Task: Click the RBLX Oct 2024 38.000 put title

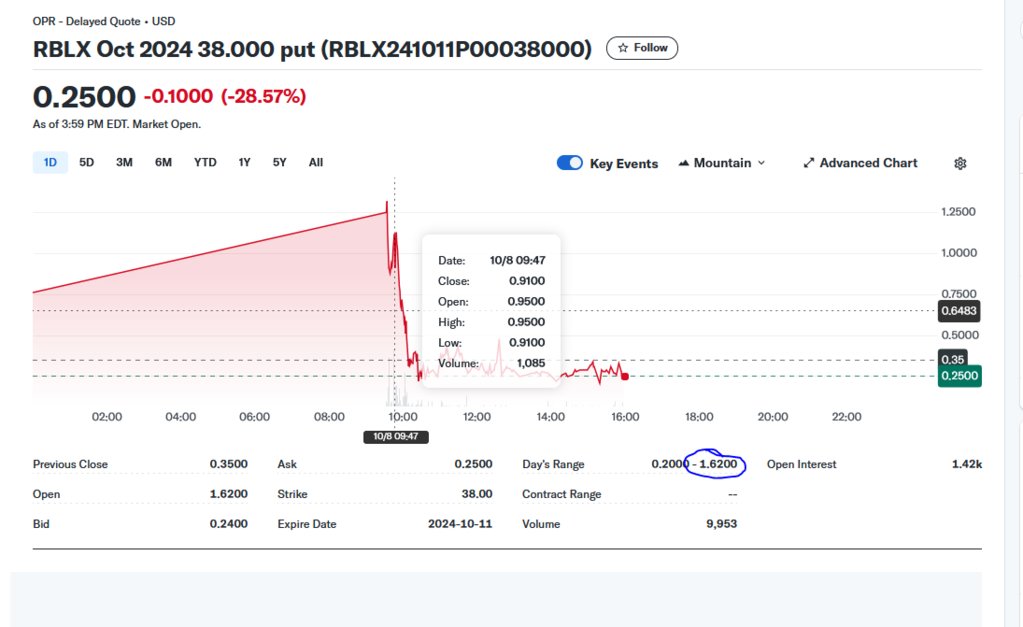Action: tap(312, 49)
